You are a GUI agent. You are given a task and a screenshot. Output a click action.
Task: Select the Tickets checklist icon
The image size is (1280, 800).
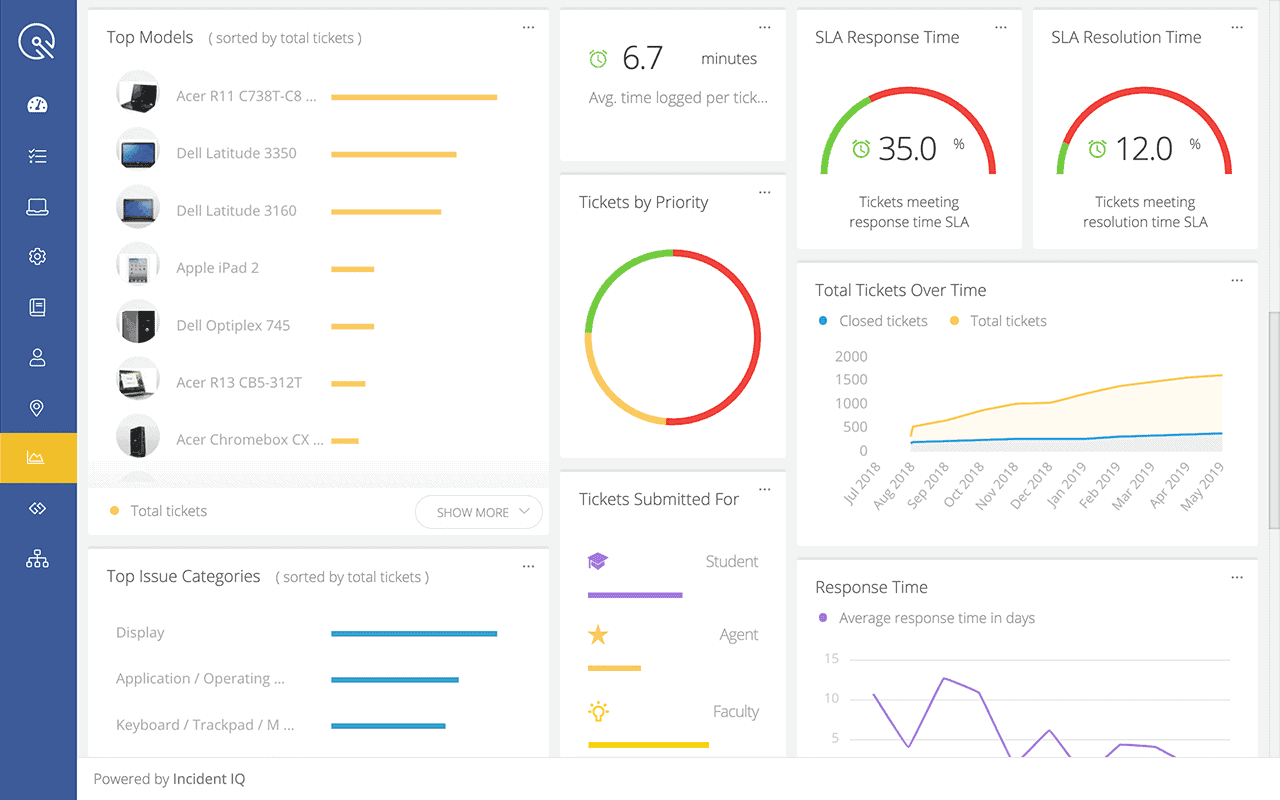37,155
